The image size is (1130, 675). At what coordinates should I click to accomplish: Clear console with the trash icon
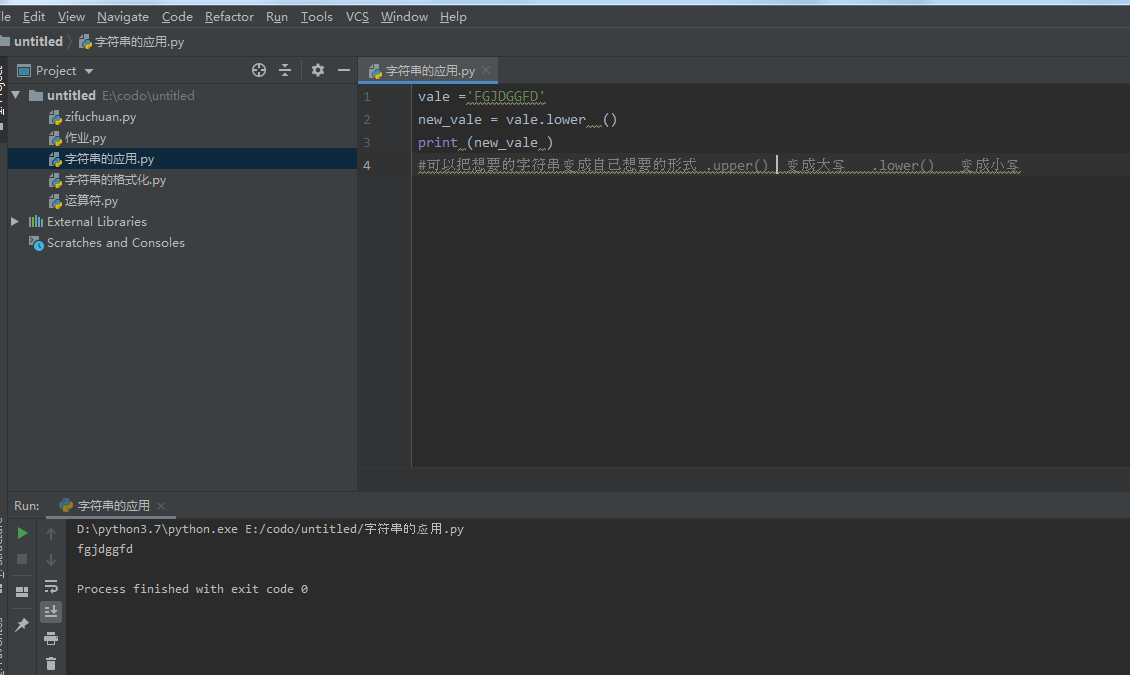point(50,663)
